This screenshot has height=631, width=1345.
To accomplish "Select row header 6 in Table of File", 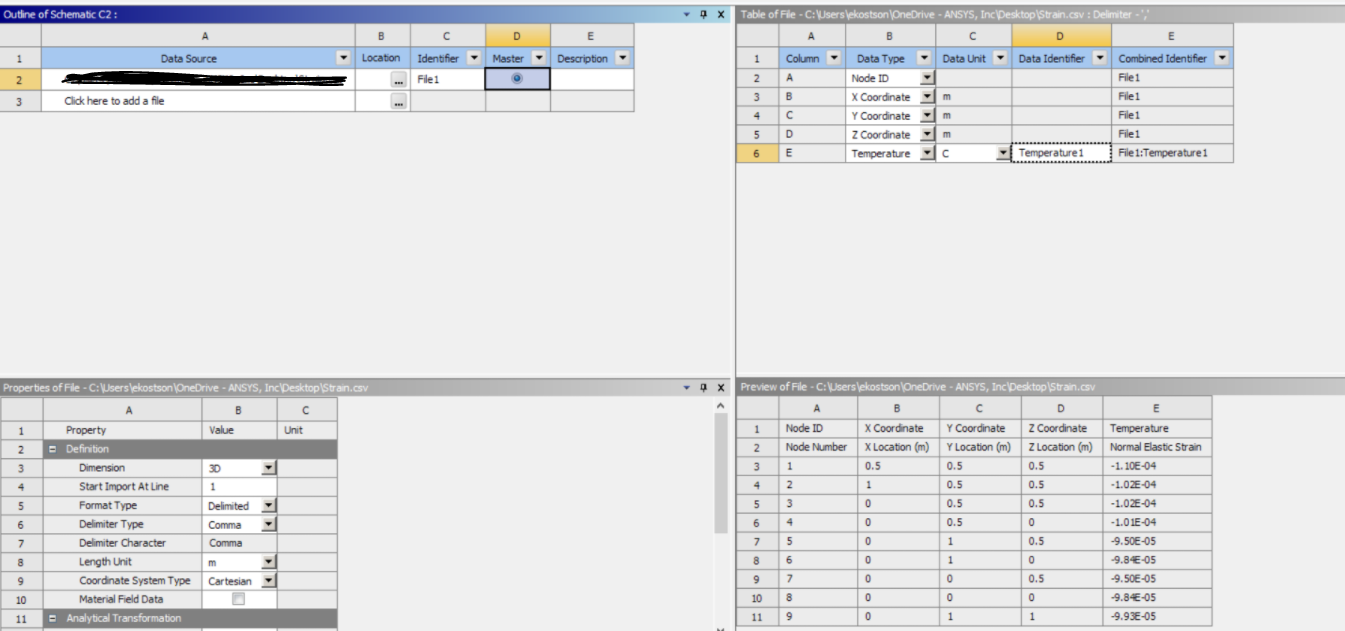I will (x=756, y=153).
